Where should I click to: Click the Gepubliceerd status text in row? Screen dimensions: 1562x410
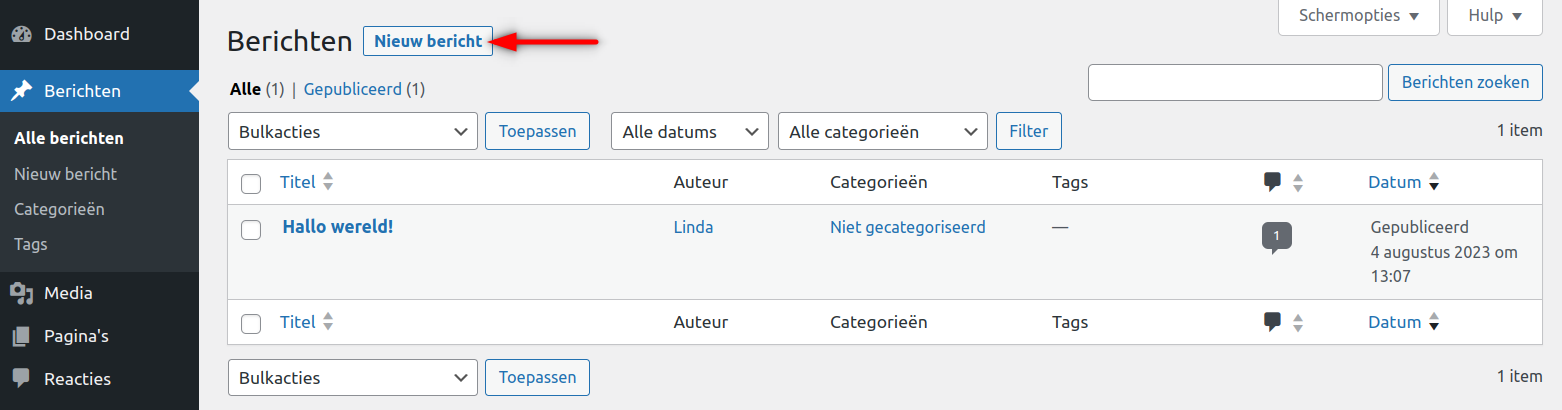click(x=1419, y=227)
